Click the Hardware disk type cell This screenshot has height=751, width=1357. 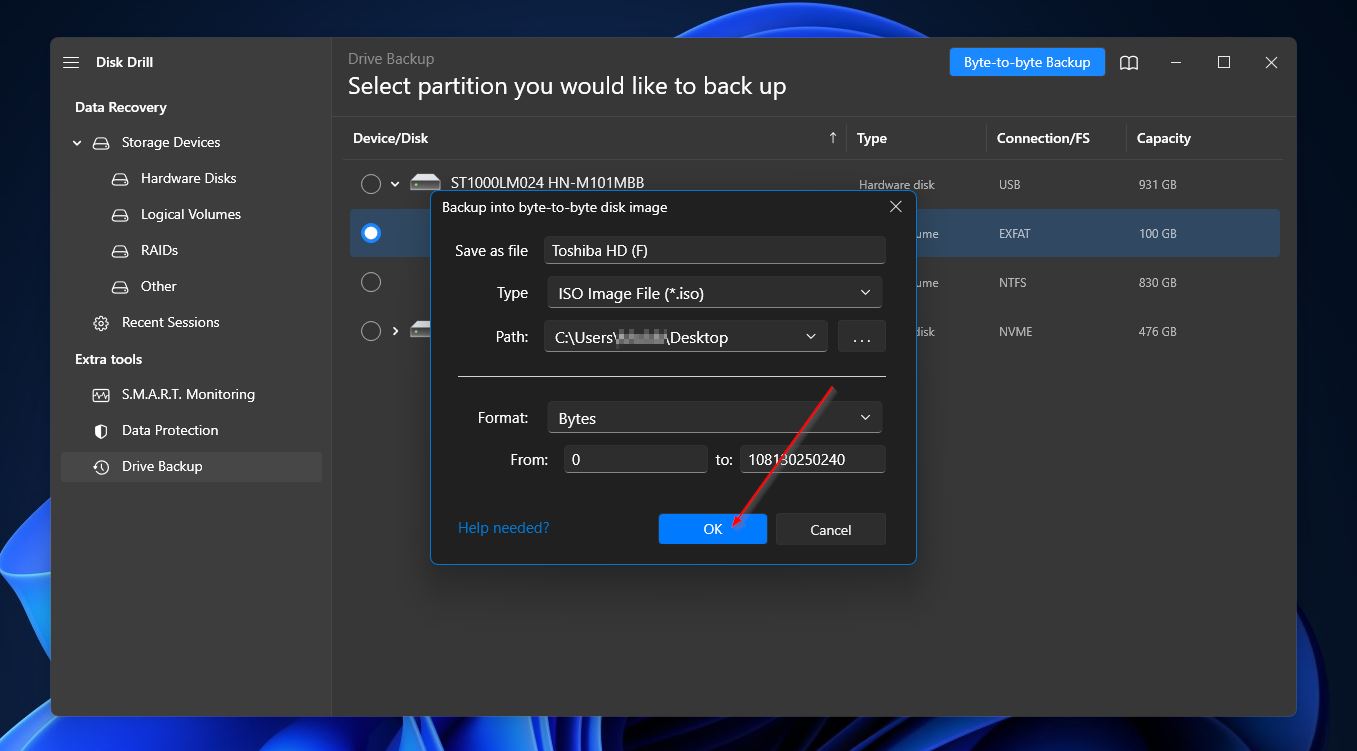click(897, 185)
